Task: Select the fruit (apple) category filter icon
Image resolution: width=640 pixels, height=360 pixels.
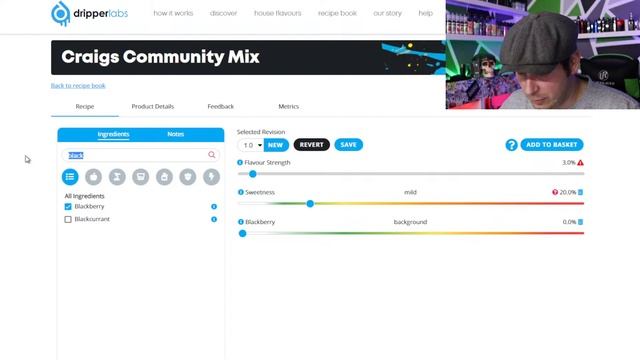Action: 93,177
